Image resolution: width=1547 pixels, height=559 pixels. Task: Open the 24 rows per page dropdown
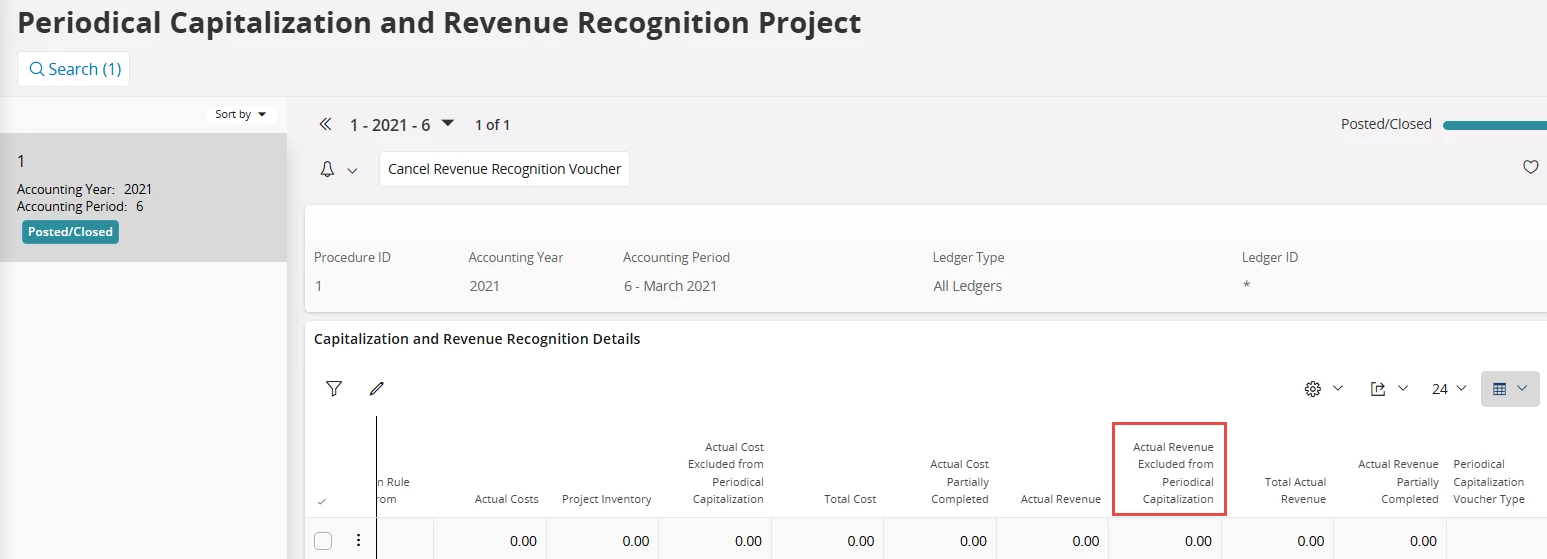1449,389
